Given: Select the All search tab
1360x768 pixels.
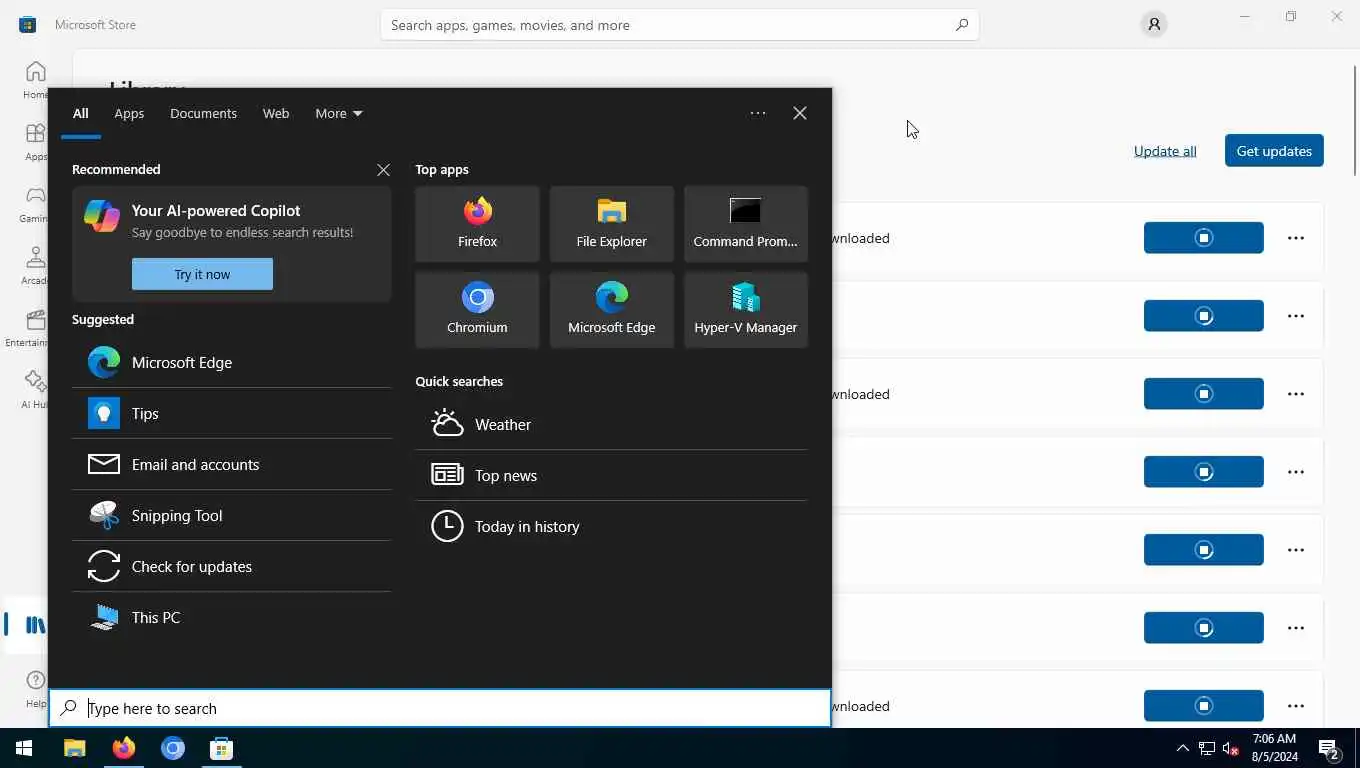Looking at the screenshot, I should (81, 113).
